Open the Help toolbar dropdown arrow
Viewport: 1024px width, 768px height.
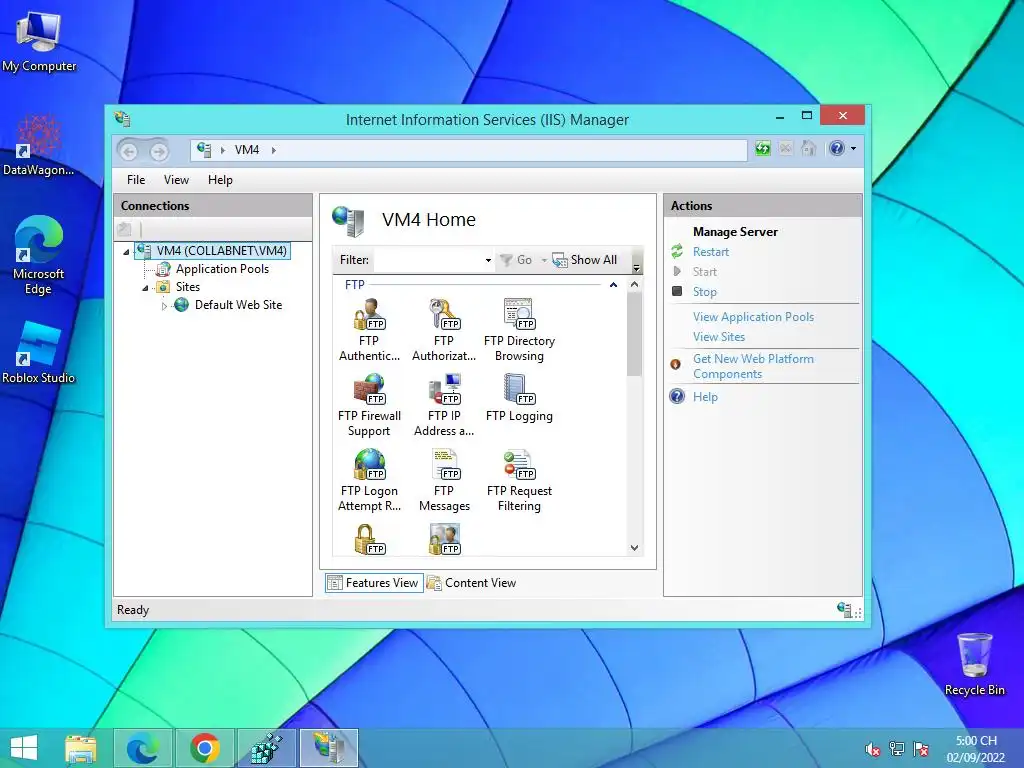tap(853, 149)
